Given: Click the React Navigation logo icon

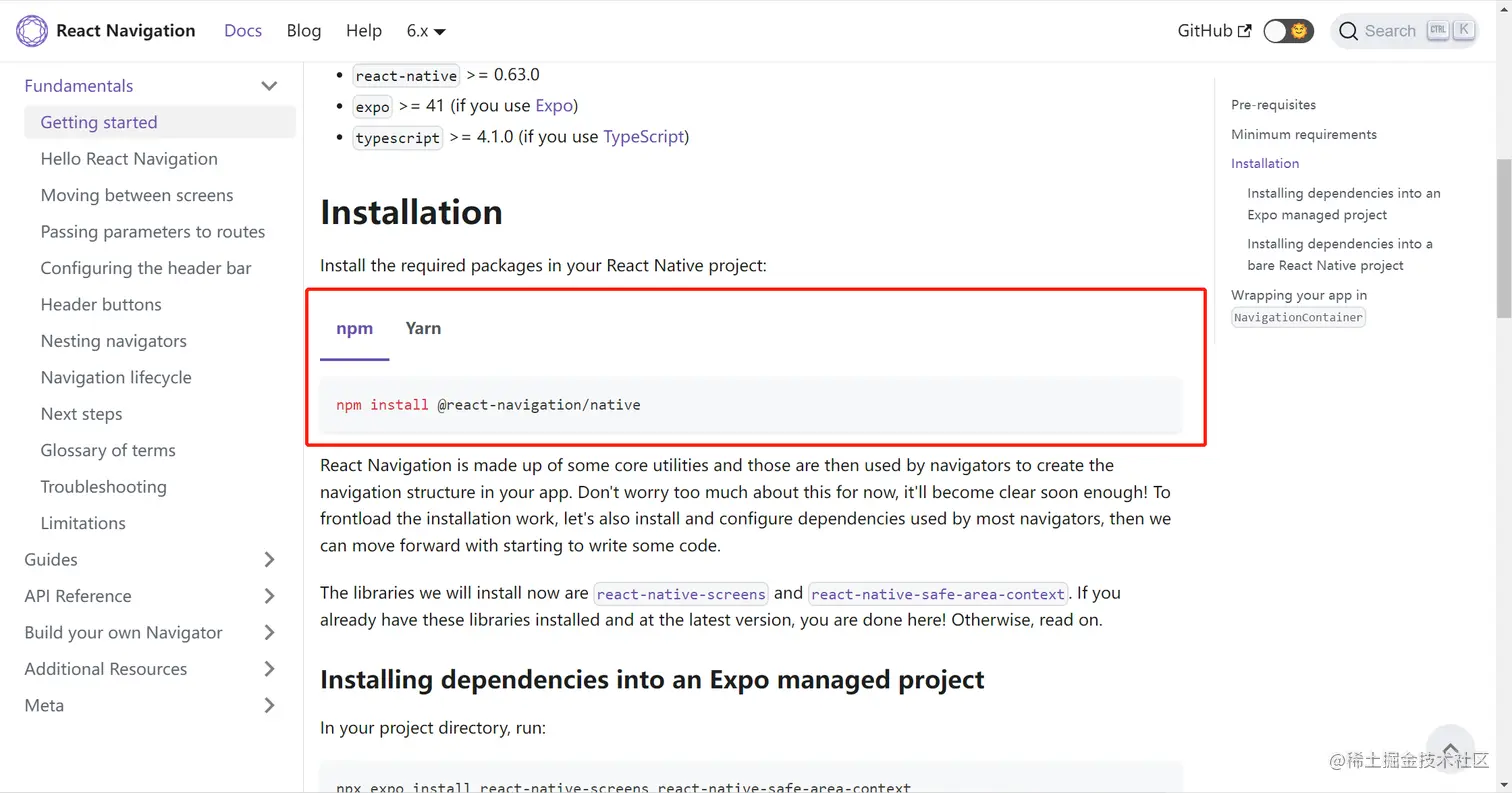Looking at the screenshot, I should pyautogui.click(x=31, y=31).
